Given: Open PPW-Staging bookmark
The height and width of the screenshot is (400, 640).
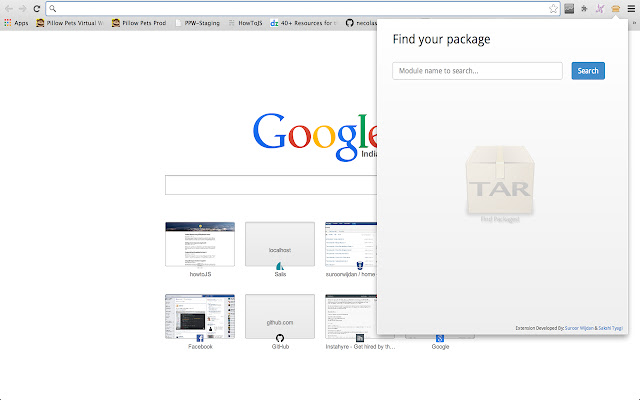Looking at the screenshot, I should [198, 23].
